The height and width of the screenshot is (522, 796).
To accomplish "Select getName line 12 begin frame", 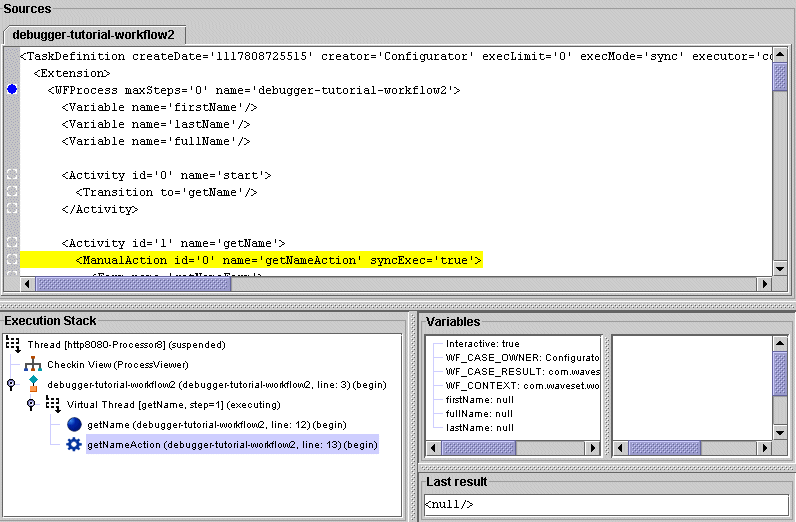I will pos(217,425).
